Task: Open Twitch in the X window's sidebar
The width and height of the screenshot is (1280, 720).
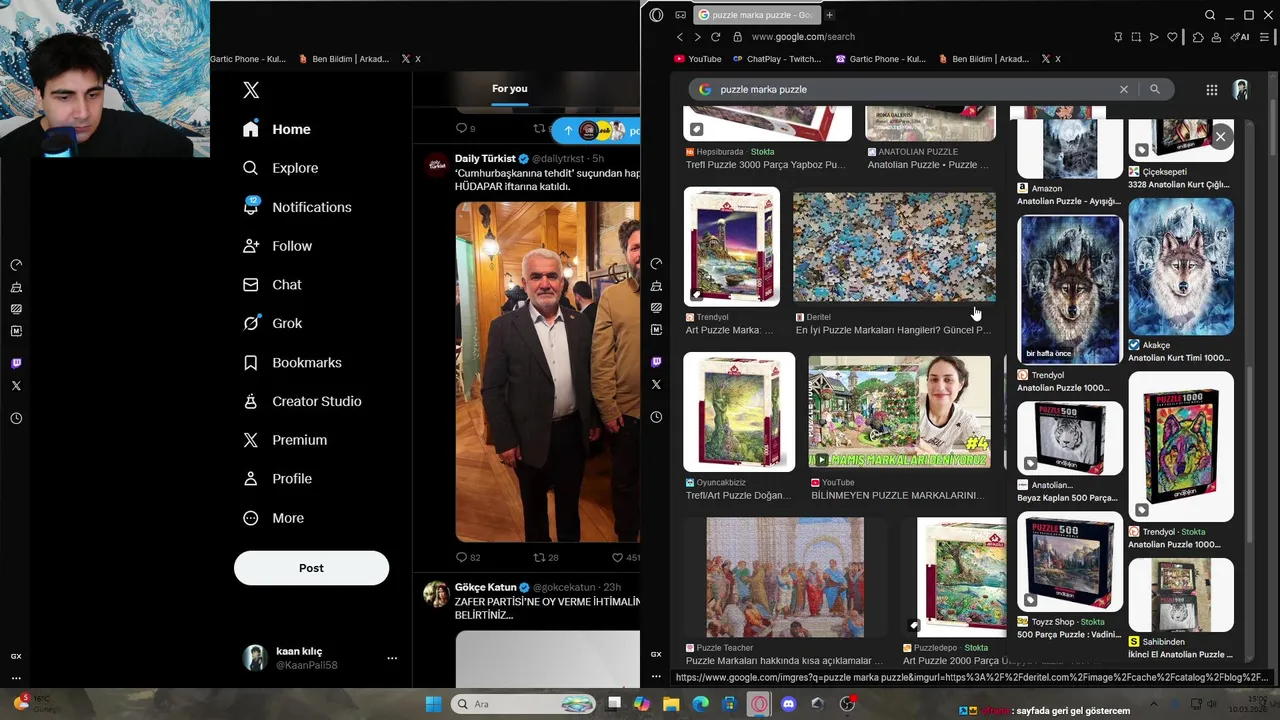Action: (x=16, y=363)
